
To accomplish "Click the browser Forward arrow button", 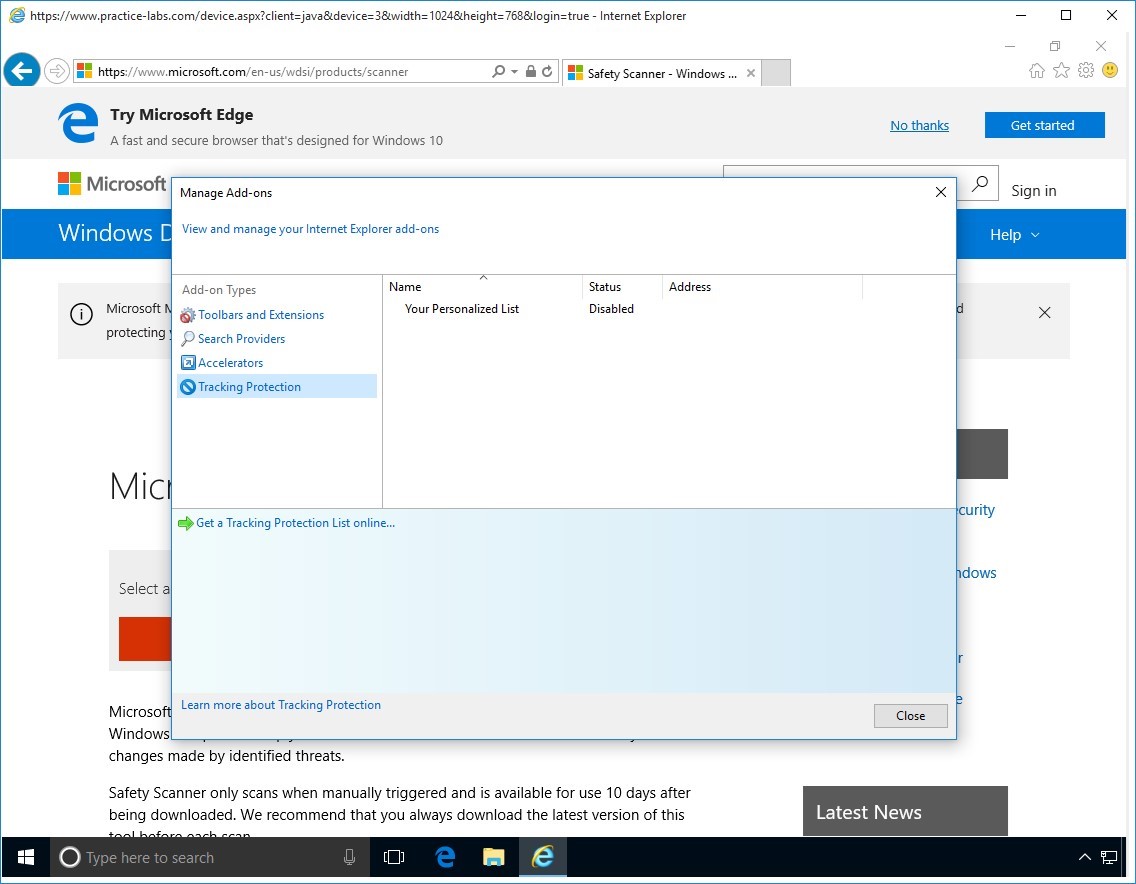I will point(57,71).
